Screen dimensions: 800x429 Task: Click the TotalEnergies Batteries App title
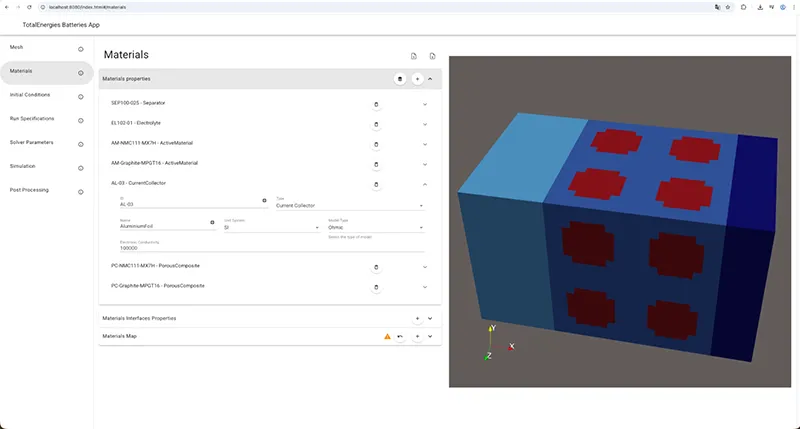pyautogui.click(x=61, y=24)
